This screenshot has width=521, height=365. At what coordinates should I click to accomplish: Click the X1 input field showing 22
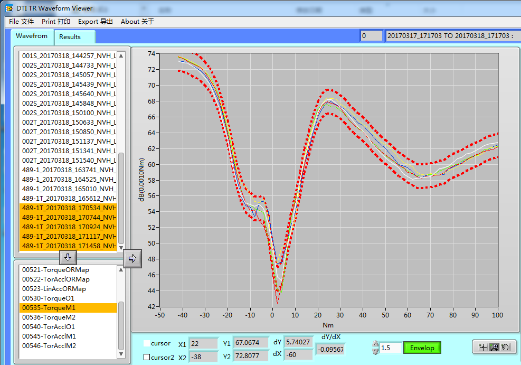203,343
